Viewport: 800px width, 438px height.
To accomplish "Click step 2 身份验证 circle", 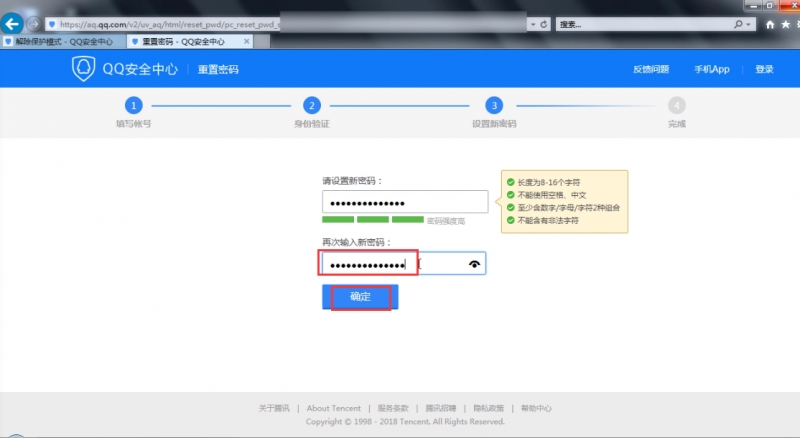I will coord(312,106).
